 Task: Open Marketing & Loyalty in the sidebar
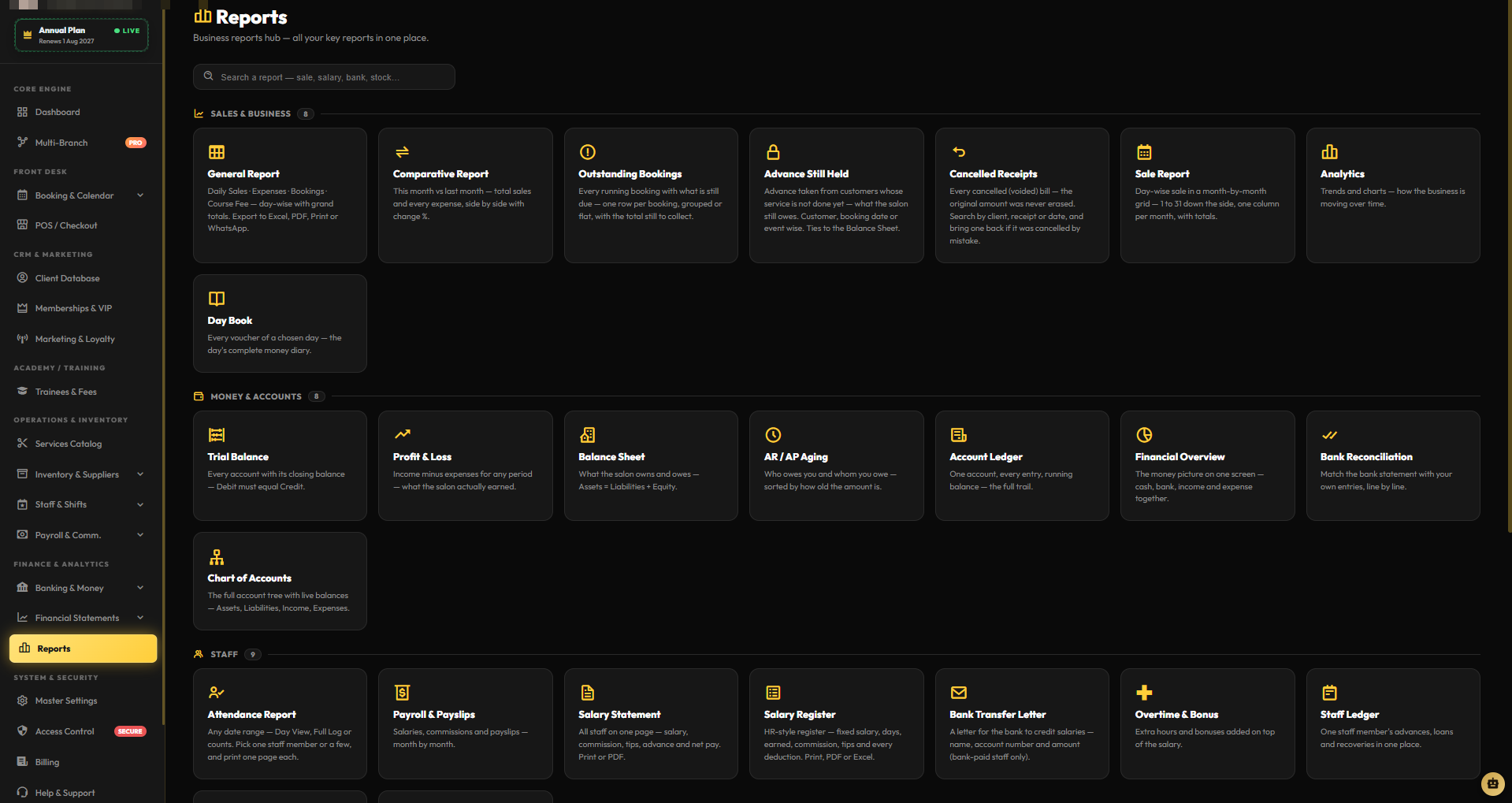coord(83,339)
